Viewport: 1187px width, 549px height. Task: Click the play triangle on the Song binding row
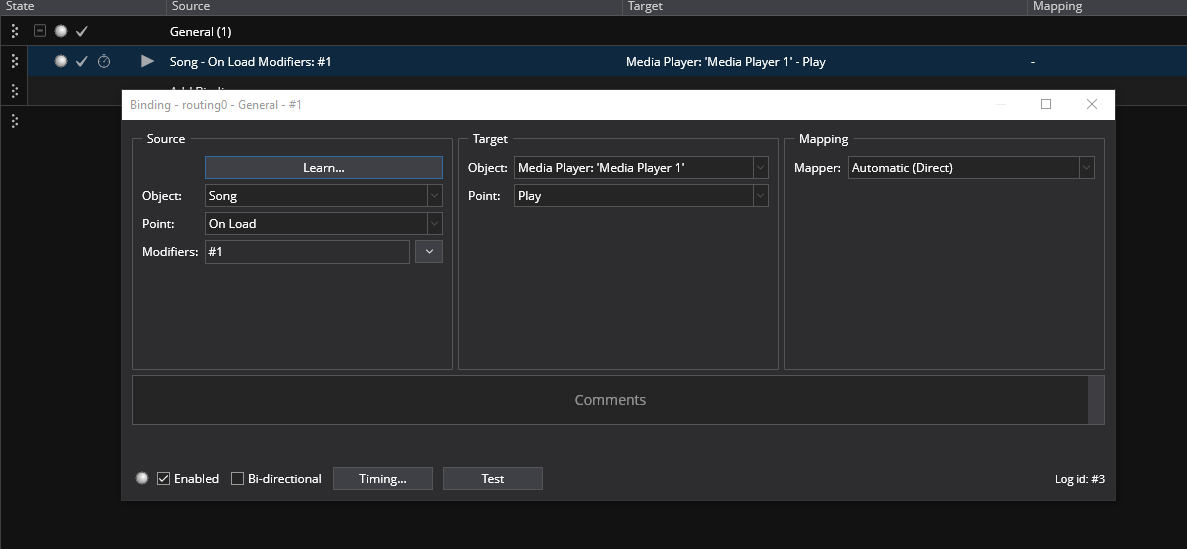point(147,62)
